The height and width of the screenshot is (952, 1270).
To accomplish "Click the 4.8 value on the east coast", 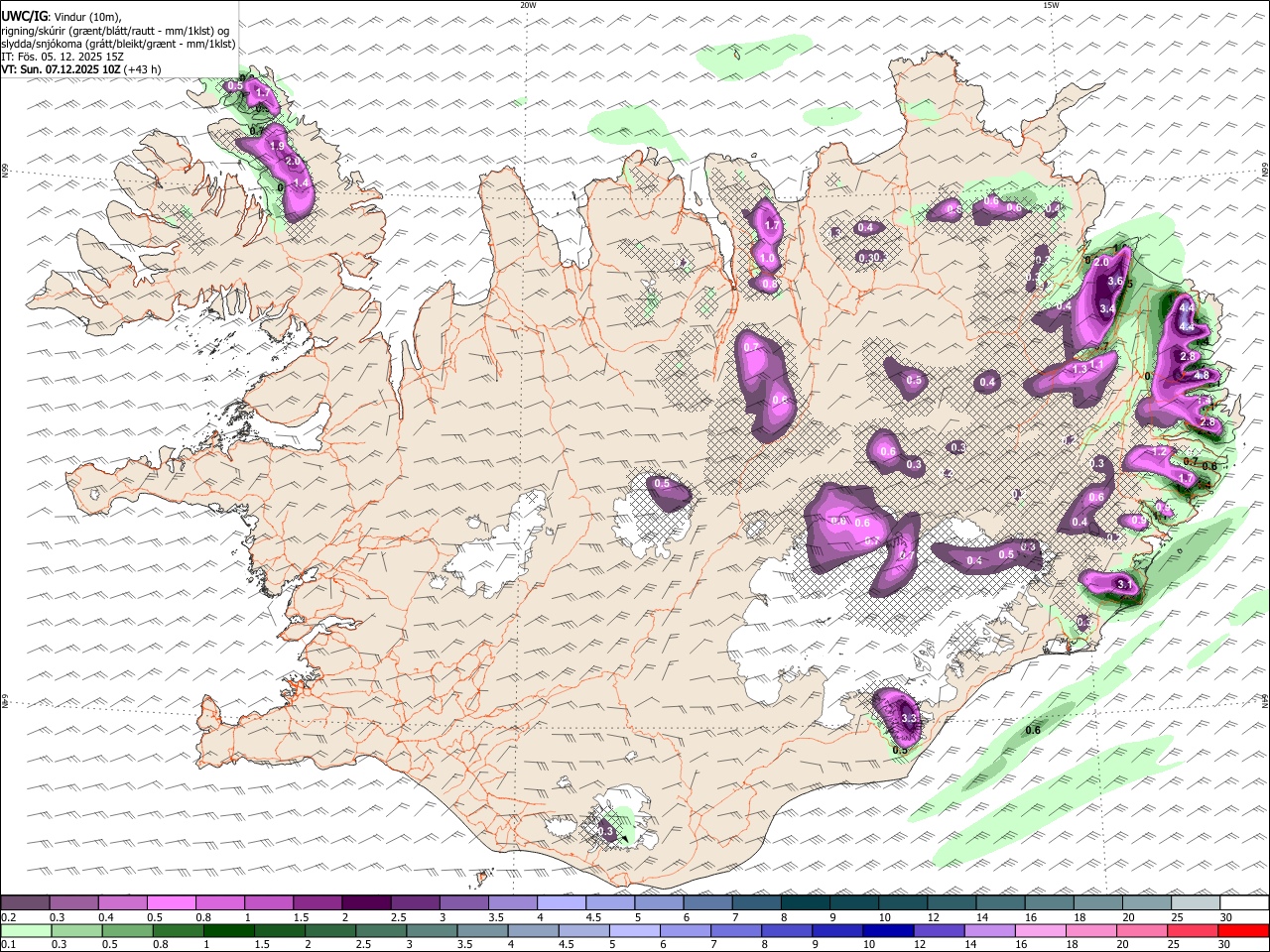I will tap(1202, 376).
